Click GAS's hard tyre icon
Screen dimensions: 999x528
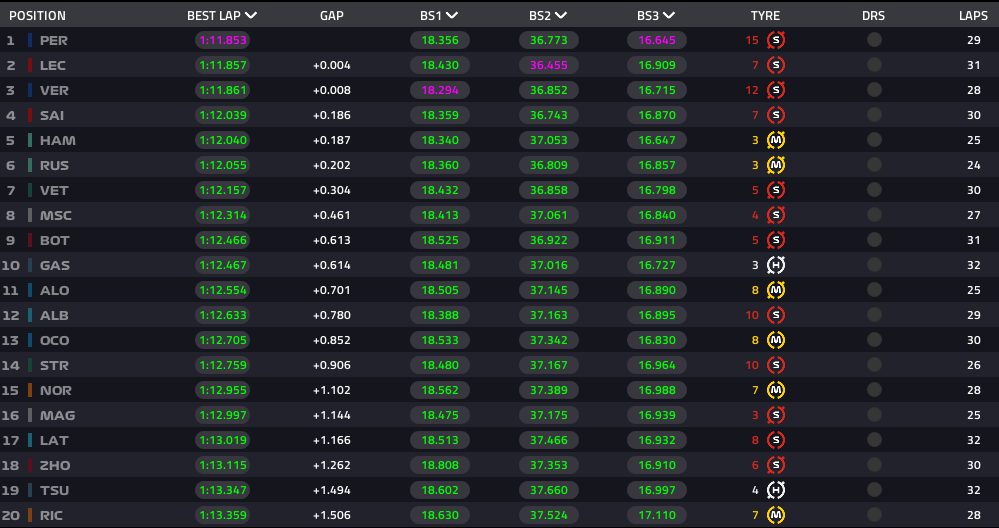775,265
